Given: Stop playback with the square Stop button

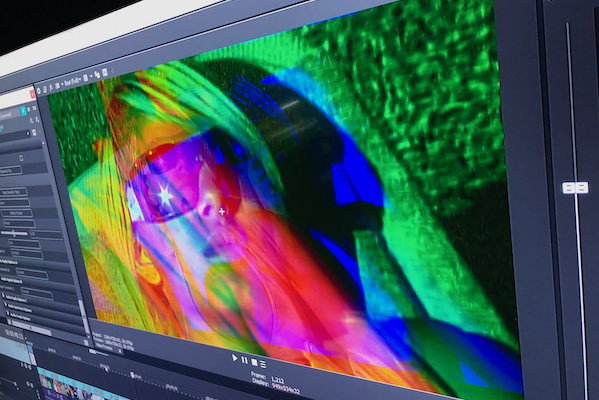Looking at the screenshot, I should [254, 362].
